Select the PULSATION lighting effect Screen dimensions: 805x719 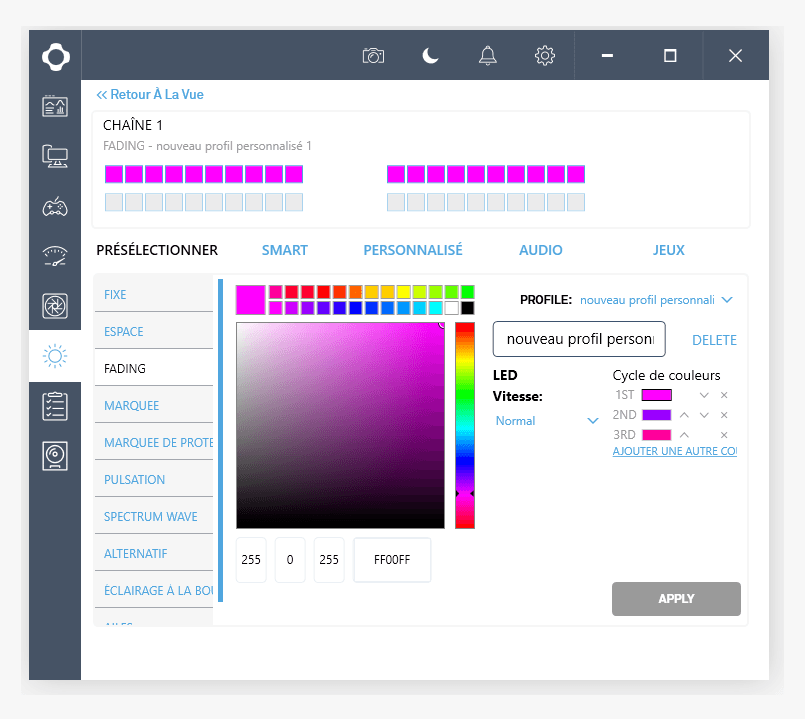(135, 480)
